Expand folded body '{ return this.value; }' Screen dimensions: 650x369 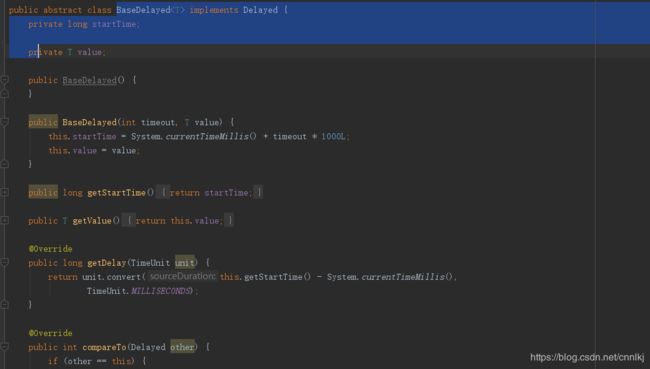coord(178,221)
